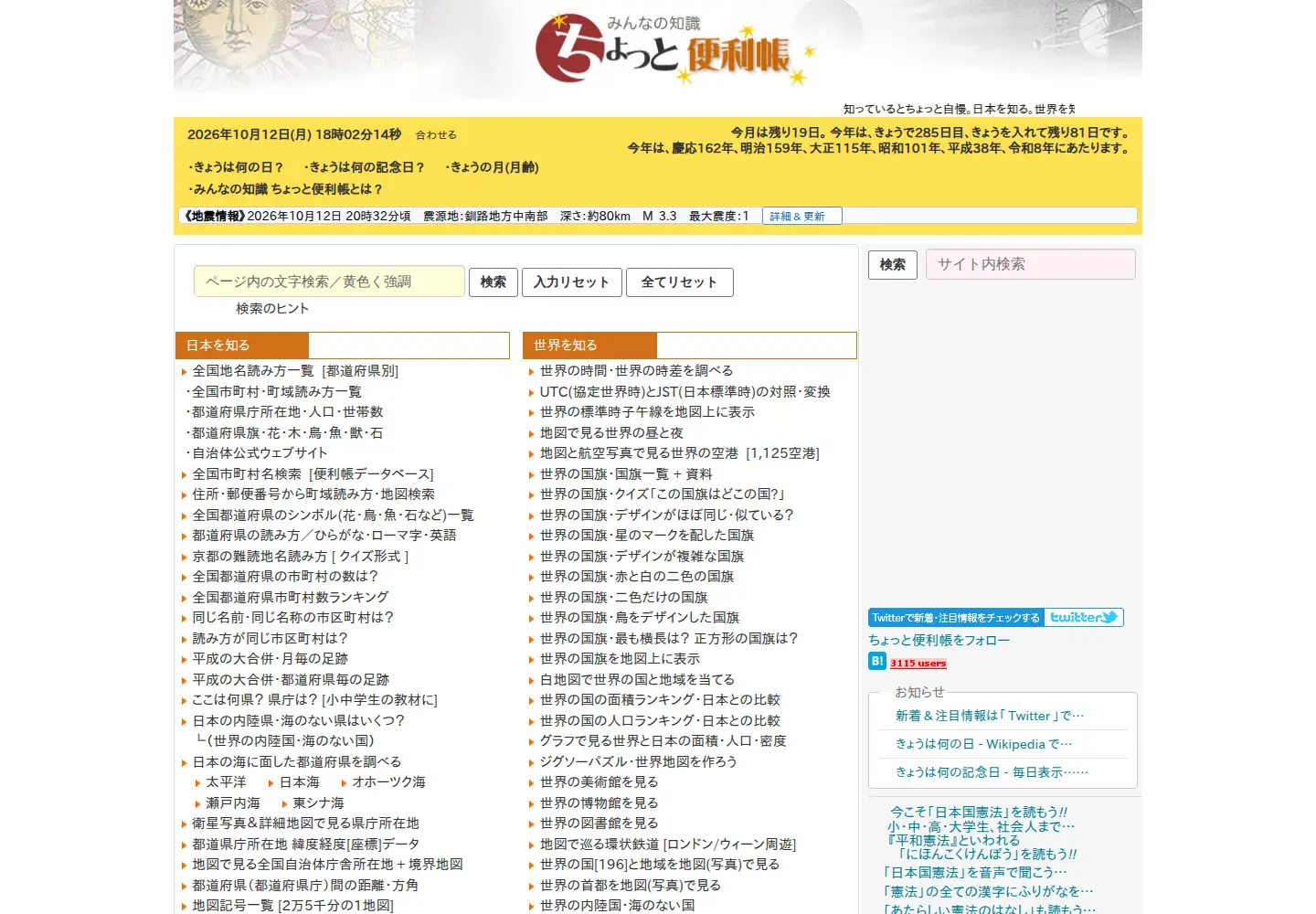Click the 詳細＆更新 earthquake info button
This screenshot has width=1316, height=914.
801,216
